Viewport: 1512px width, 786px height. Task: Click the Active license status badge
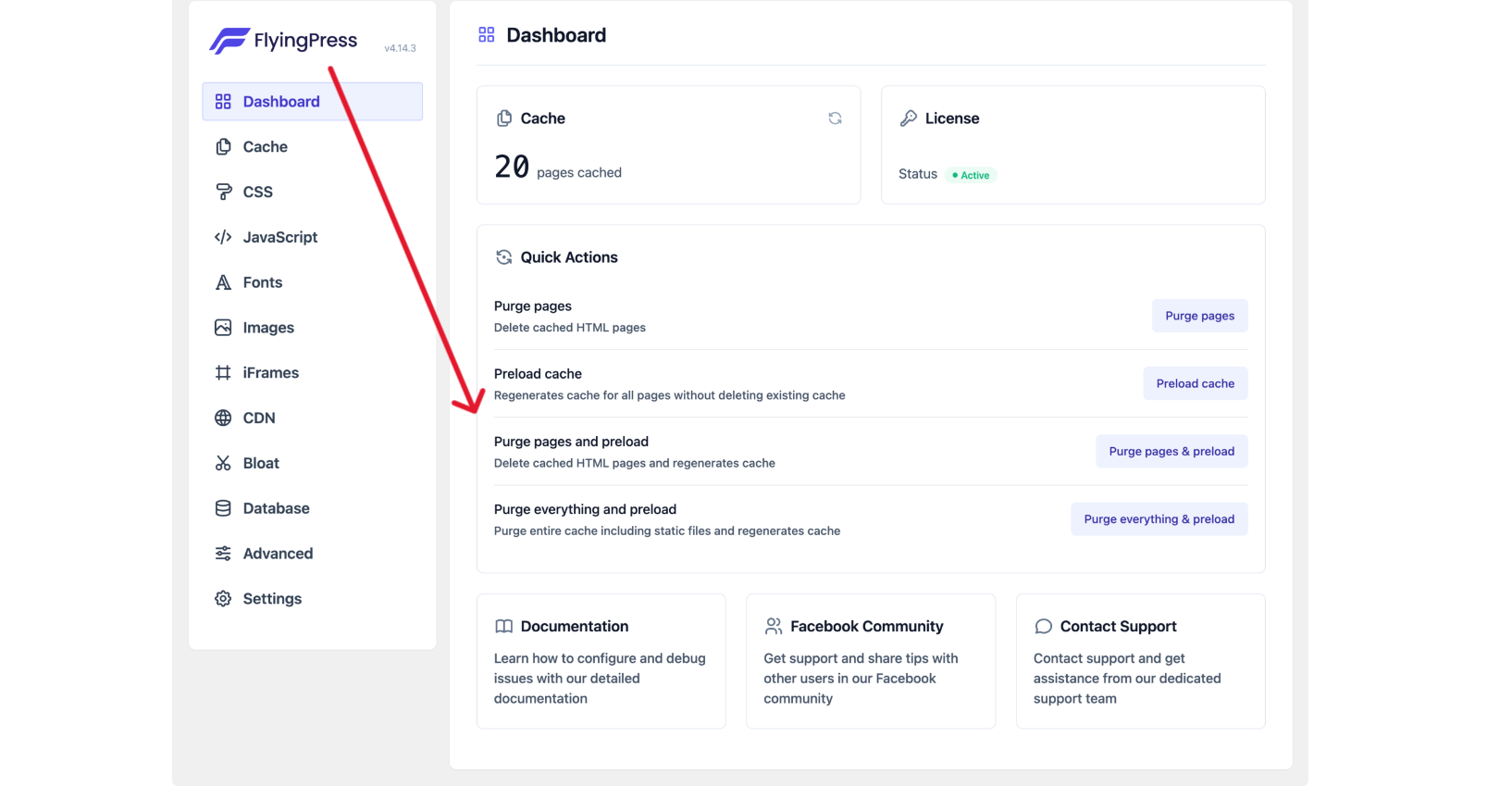(971, 175)
